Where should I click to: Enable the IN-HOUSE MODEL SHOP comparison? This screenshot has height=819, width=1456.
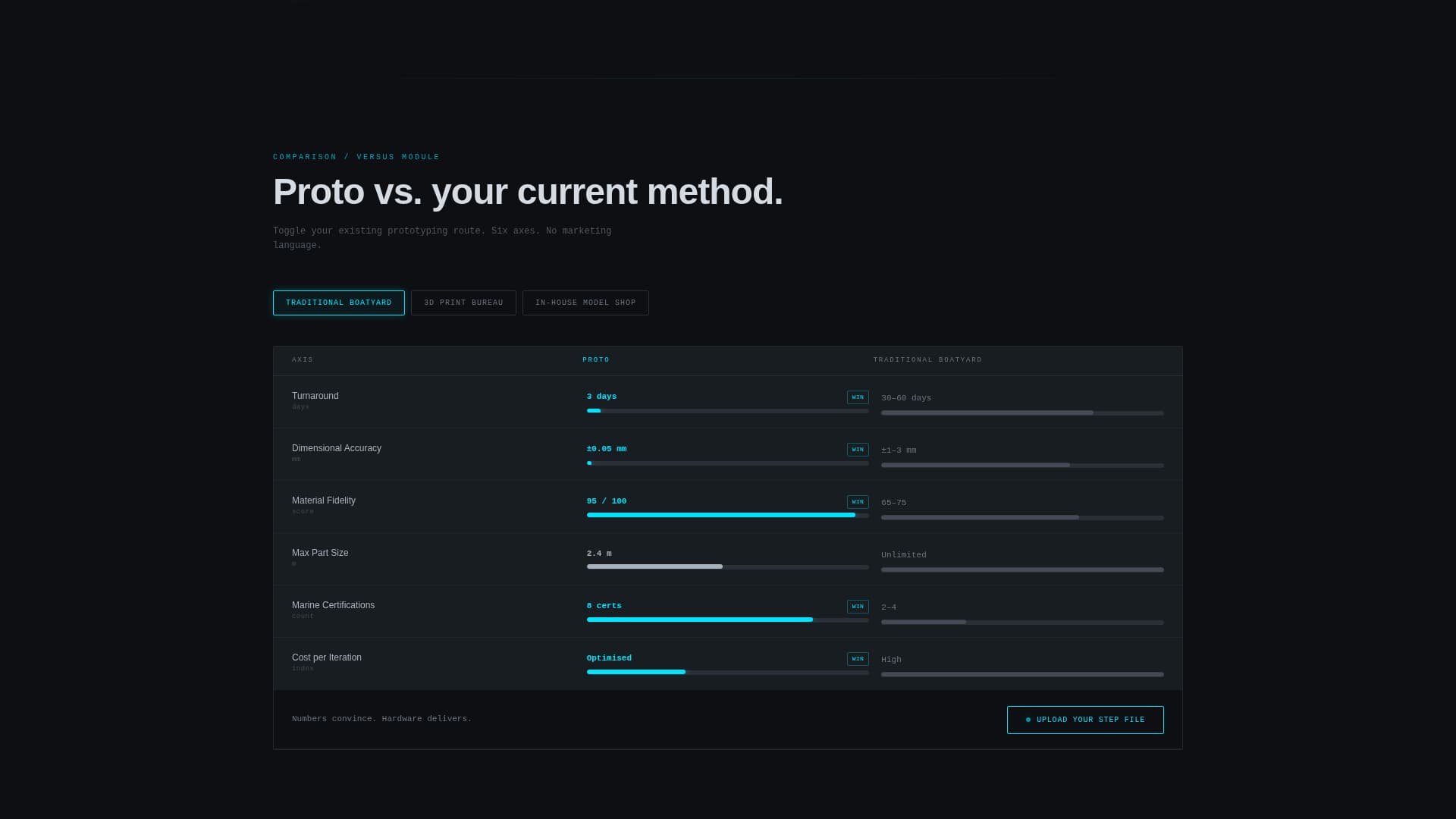(x=585, y=303)
